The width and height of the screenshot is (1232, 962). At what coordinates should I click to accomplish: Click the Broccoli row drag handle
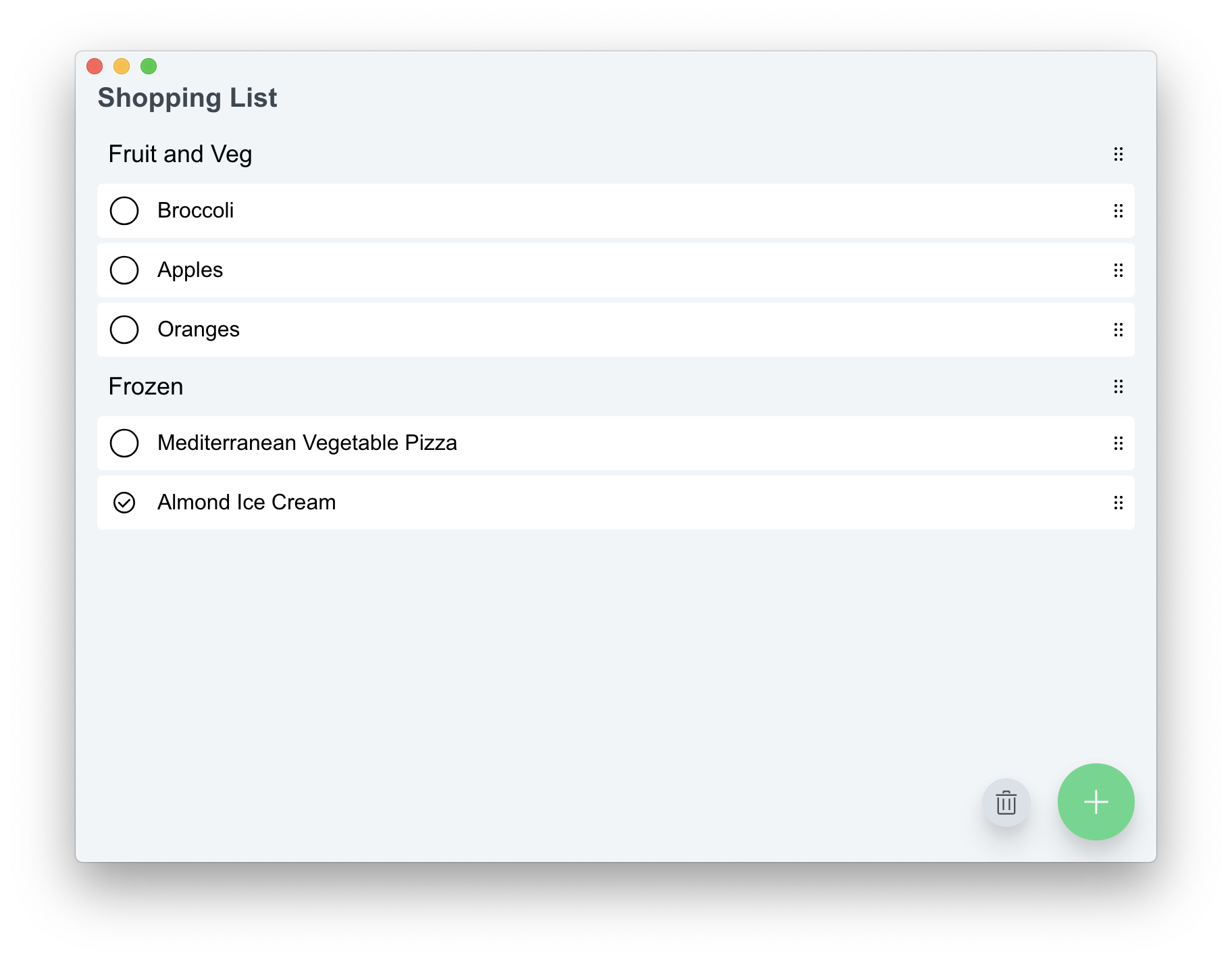[1119, 211]
